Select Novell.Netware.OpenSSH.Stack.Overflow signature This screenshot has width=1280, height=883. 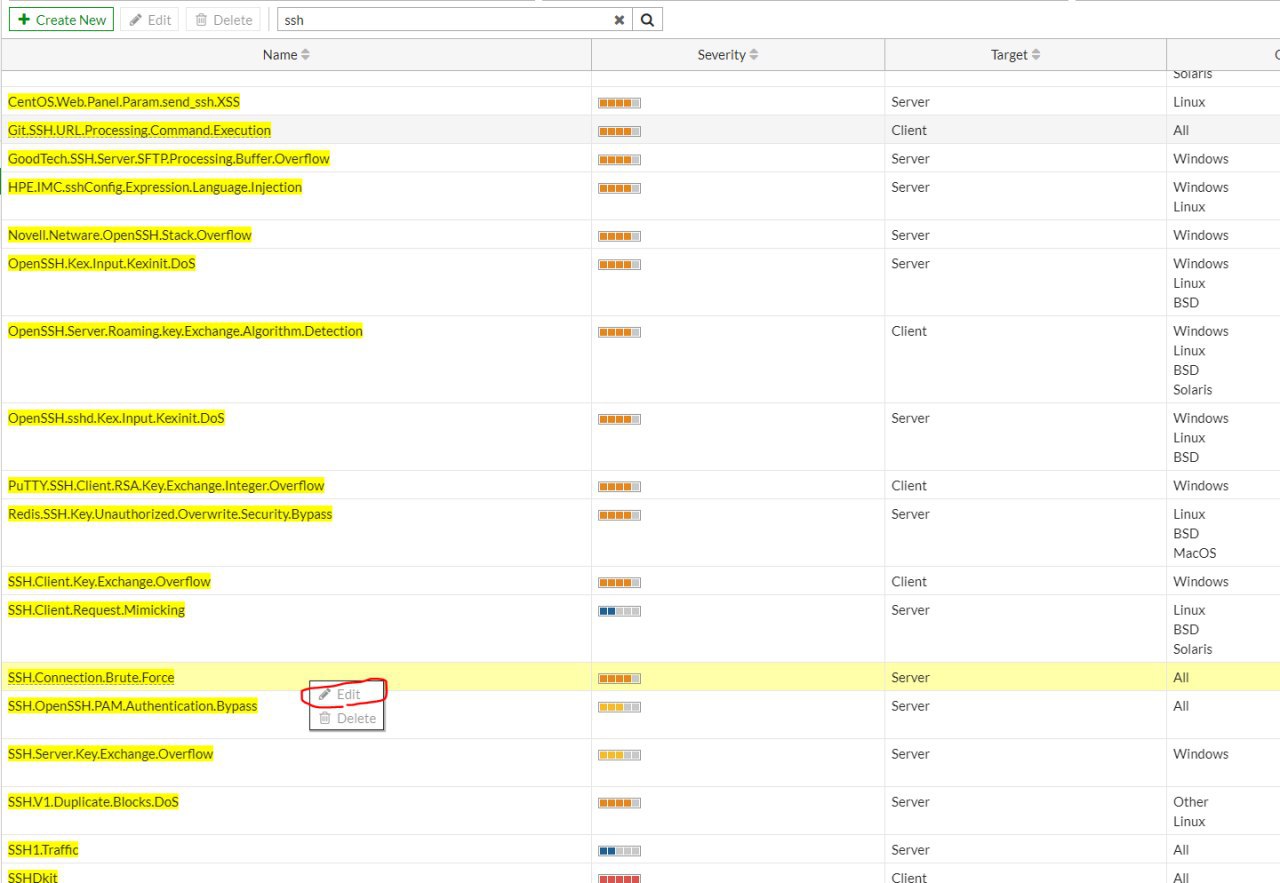click(130, 235)
